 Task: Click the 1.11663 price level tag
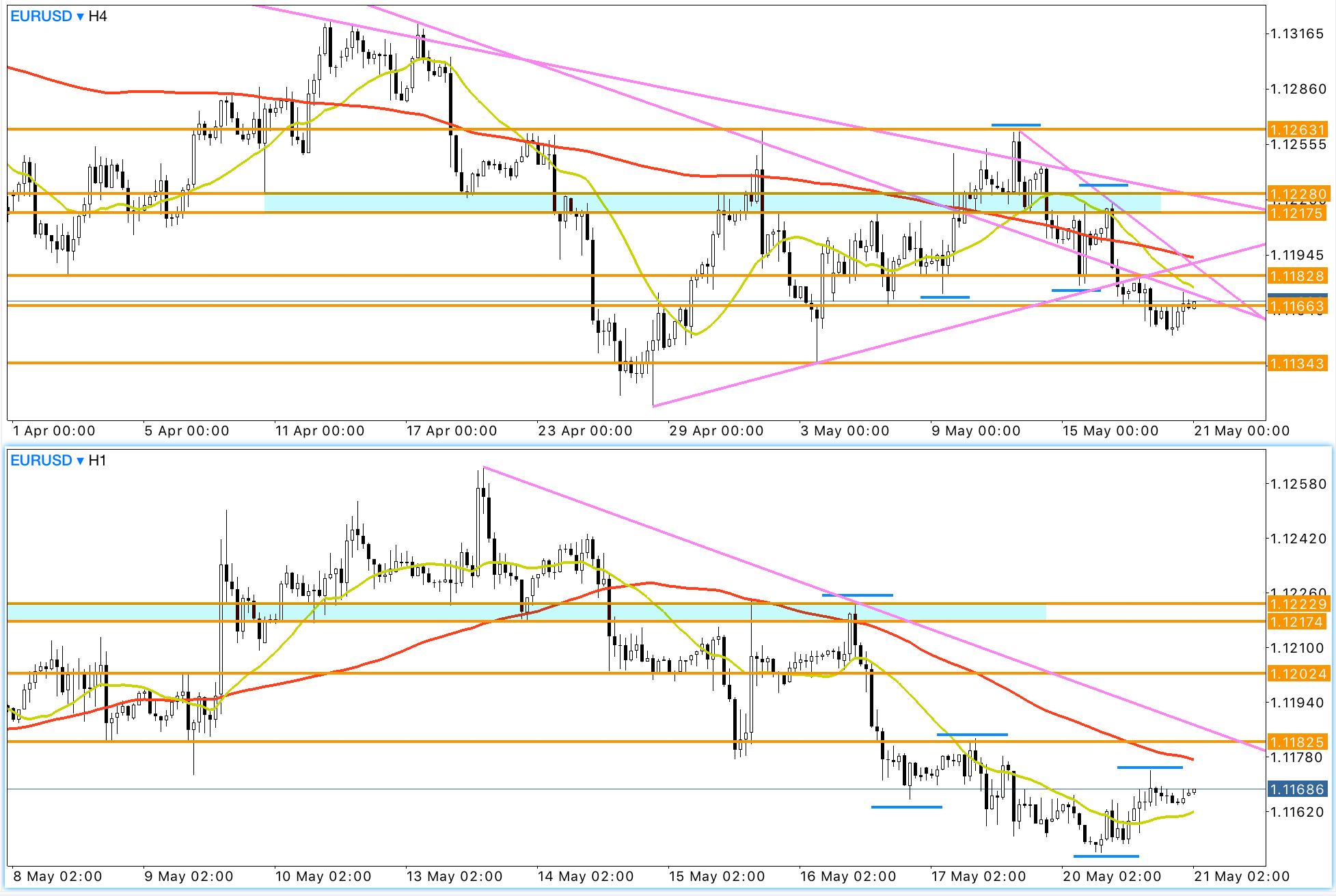tap(1297, 306)
